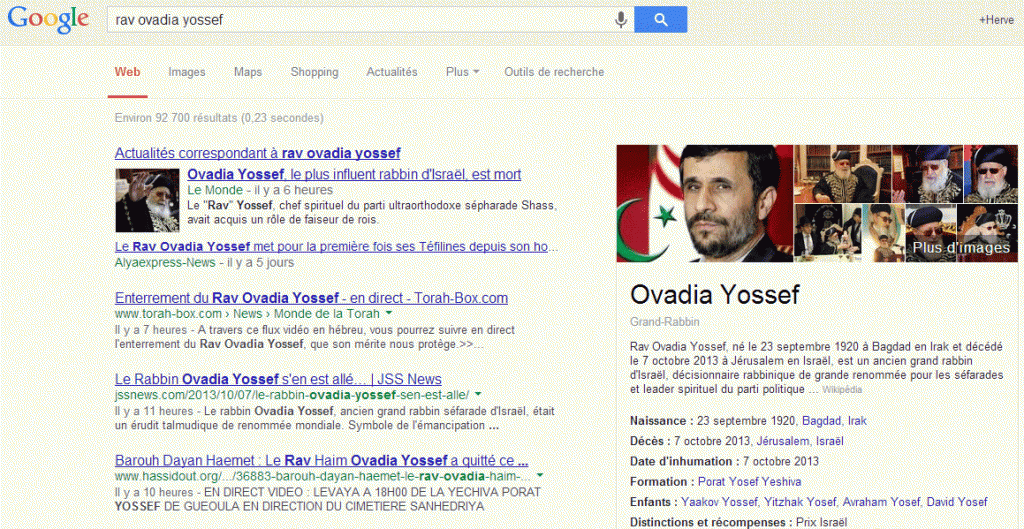Click the Ovadia Yossef panel title
The width and height of the screenshot is (1024, 529).
coord(714,295)
